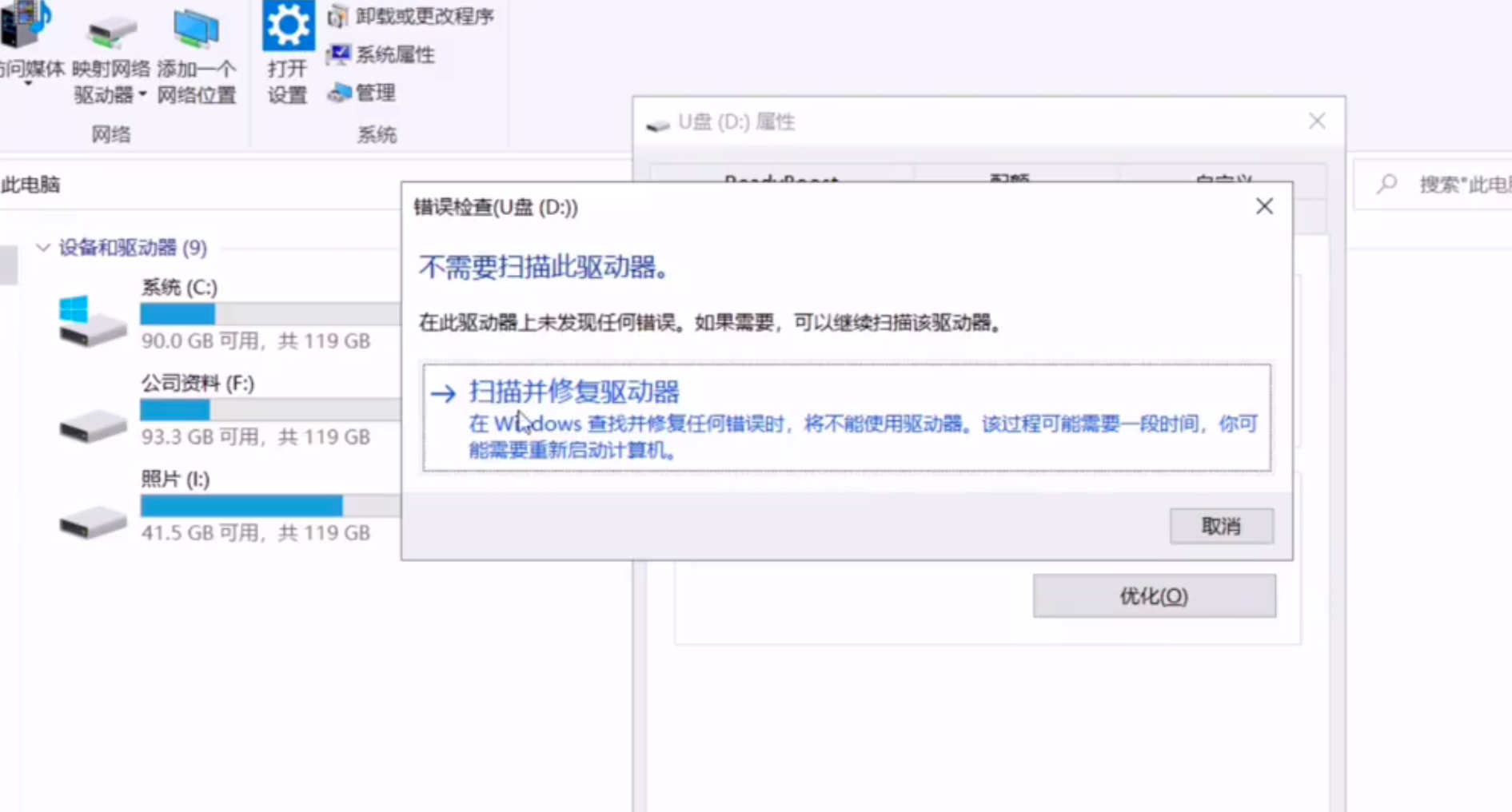This screenshot has width=1512, height=812.
Task: Click the arrow icon beside scan and repair
Action: pyautogui.click(x=443, y=393)
